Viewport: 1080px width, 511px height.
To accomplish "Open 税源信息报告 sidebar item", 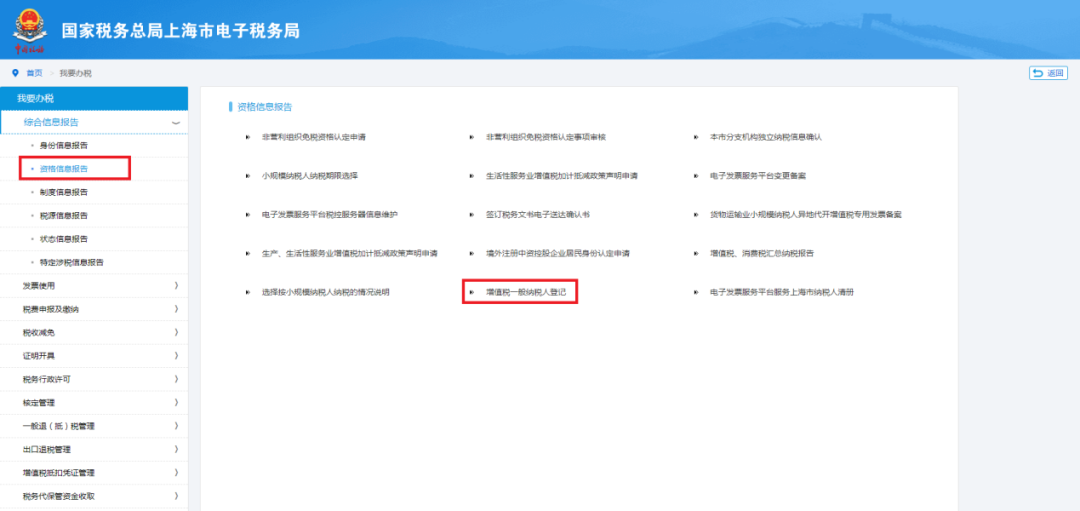I will point(63,216).
